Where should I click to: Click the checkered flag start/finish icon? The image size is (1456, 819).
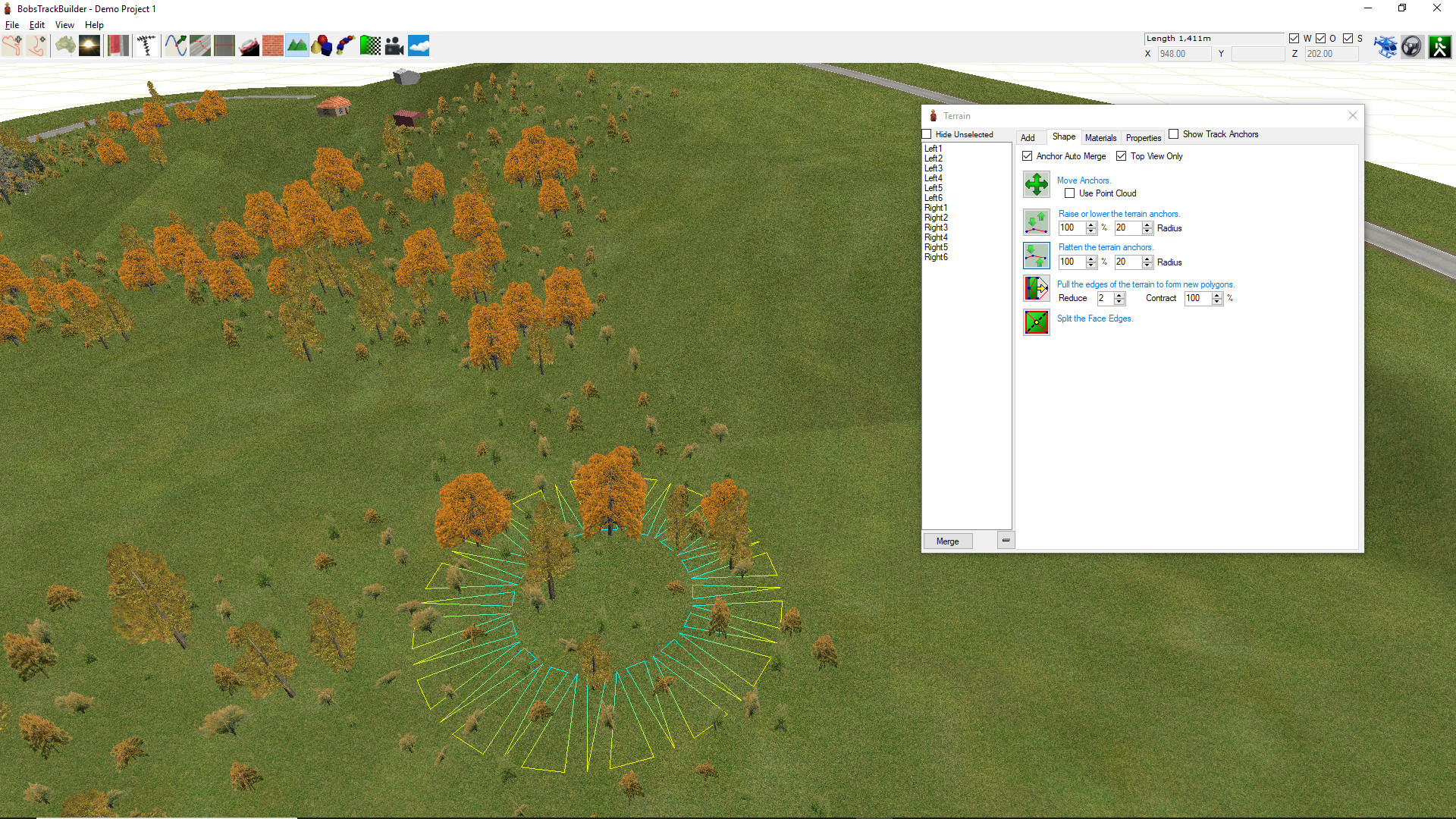[x=371, y=45]
